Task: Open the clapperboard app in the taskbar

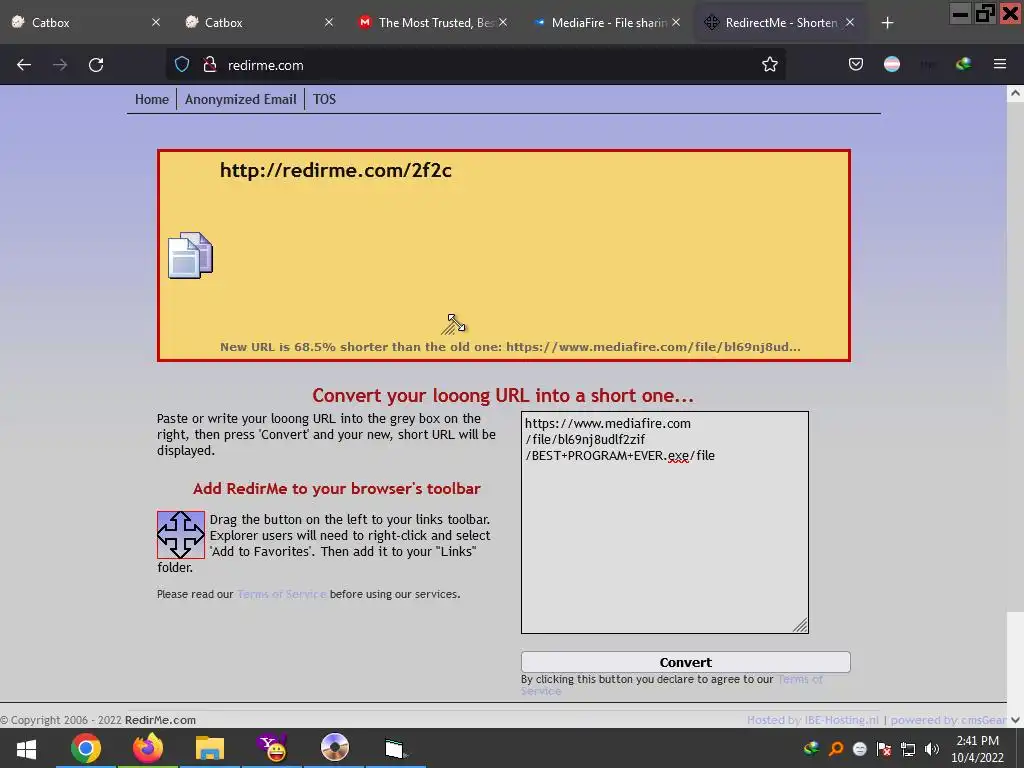Action: [396, 748]
